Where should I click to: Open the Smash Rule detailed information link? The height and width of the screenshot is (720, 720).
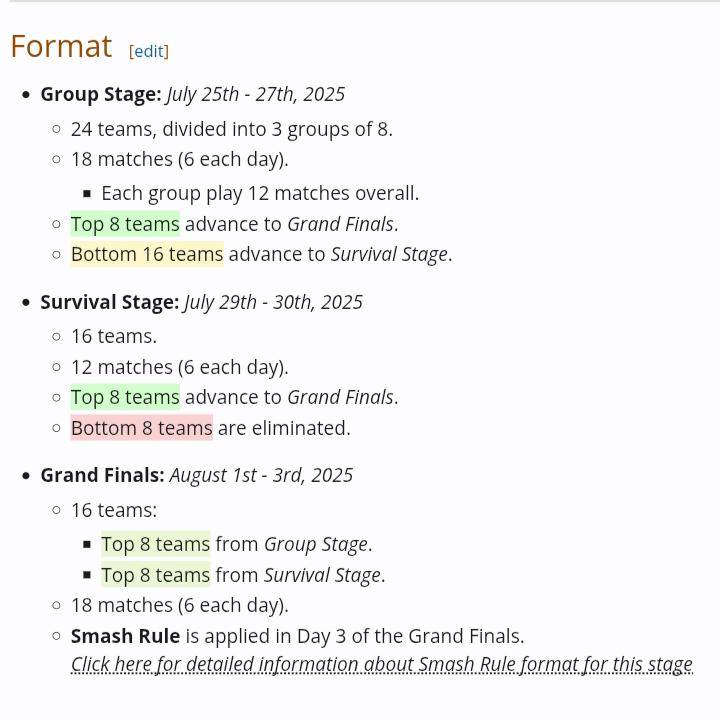pyautogui.click(x=382, y=664)
